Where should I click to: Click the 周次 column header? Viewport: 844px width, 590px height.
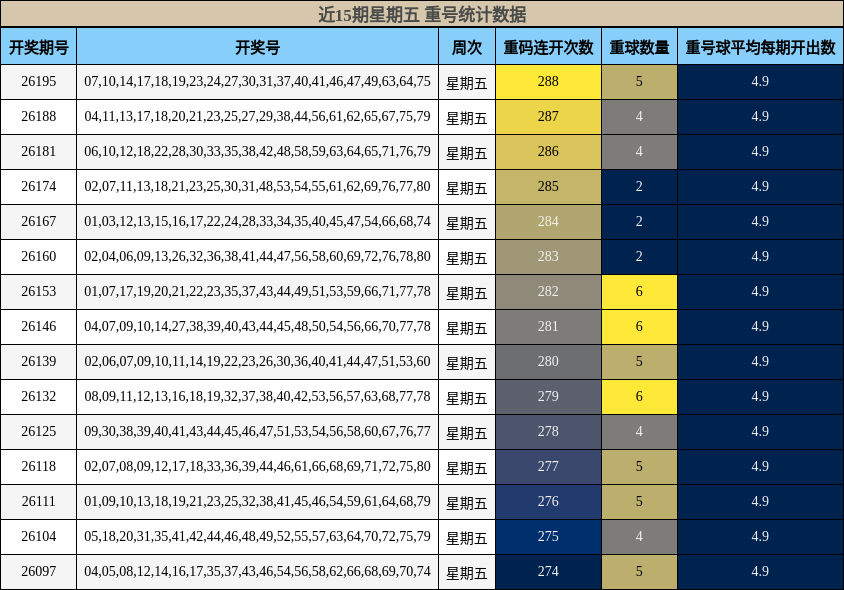[x=467, y=47]
